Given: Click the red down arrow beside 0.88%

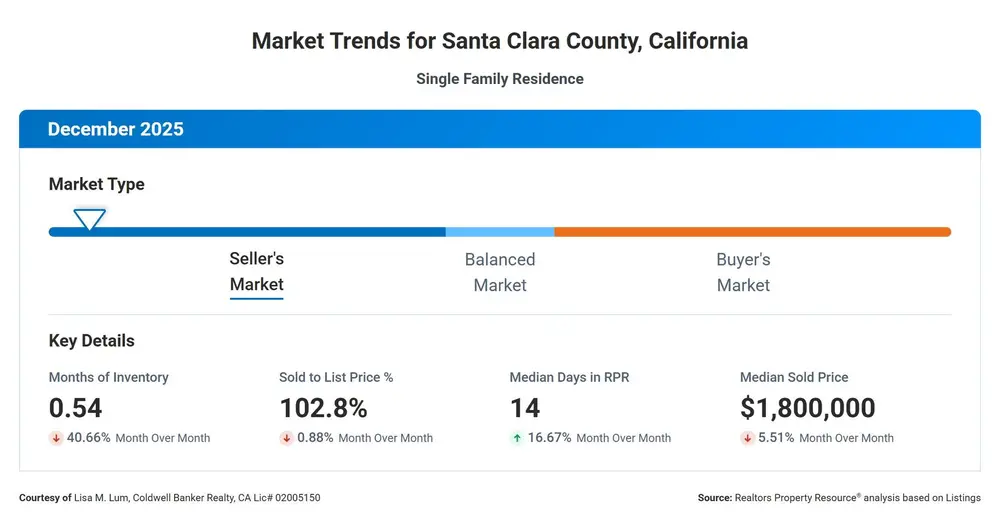Looking at the screenshot, I should (286, 438).
